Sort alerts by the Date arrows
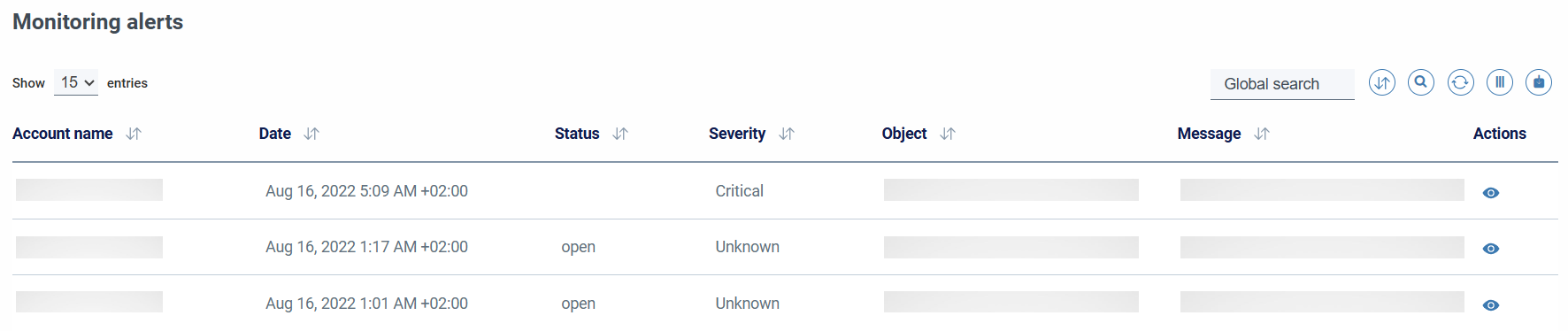This screenshot has height=331, width=1568. pyautogui.click(x=311, y=134)
